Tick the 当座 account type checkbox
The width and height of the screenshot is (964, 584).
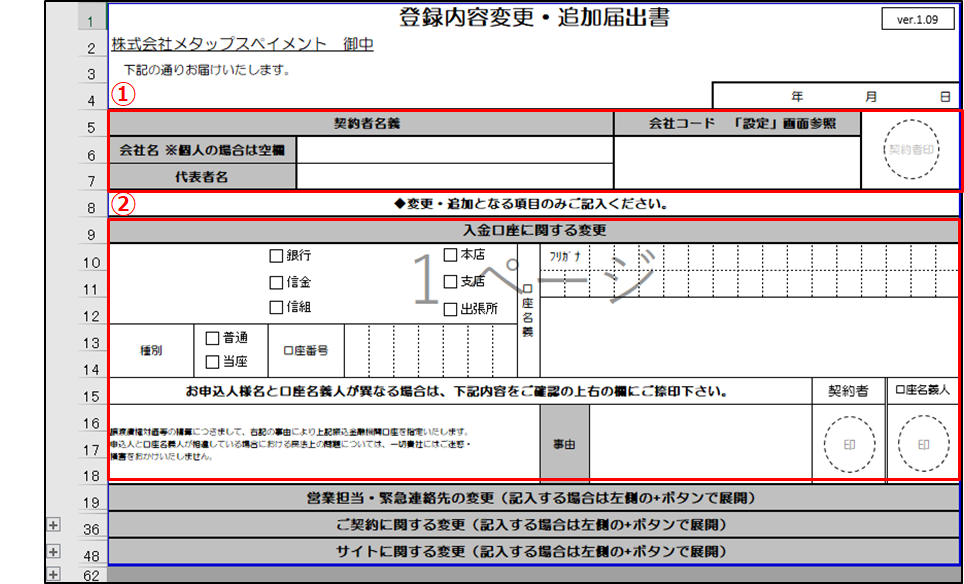(x=213, y=362)
